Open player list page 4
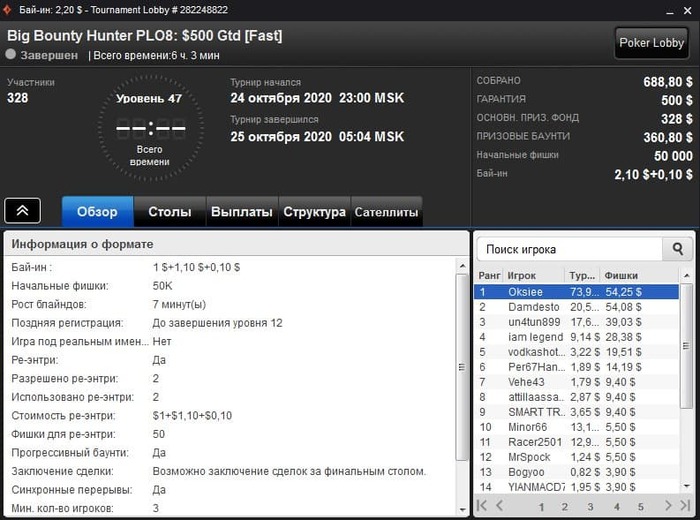The height and width of the screenshot is (520, 700). click(617, 507)
